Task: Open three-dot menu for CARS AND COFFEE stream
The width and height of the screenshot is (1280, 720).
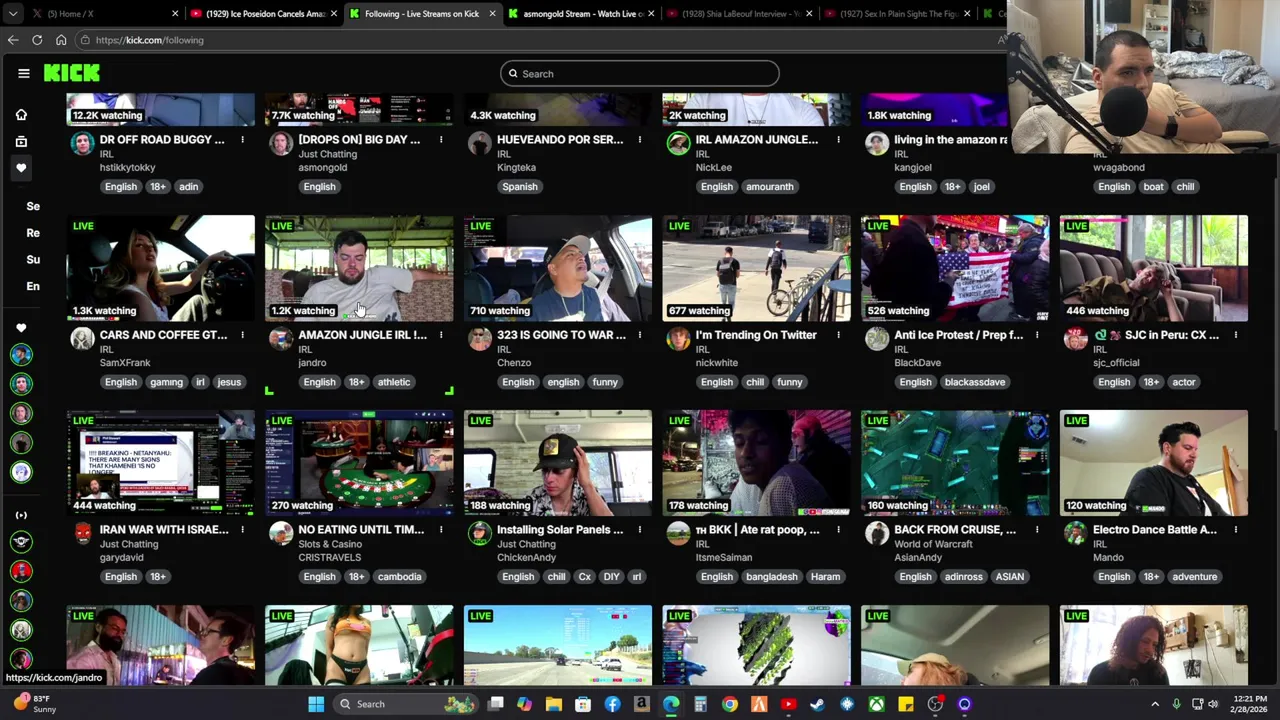Action: tap(242, 335)
